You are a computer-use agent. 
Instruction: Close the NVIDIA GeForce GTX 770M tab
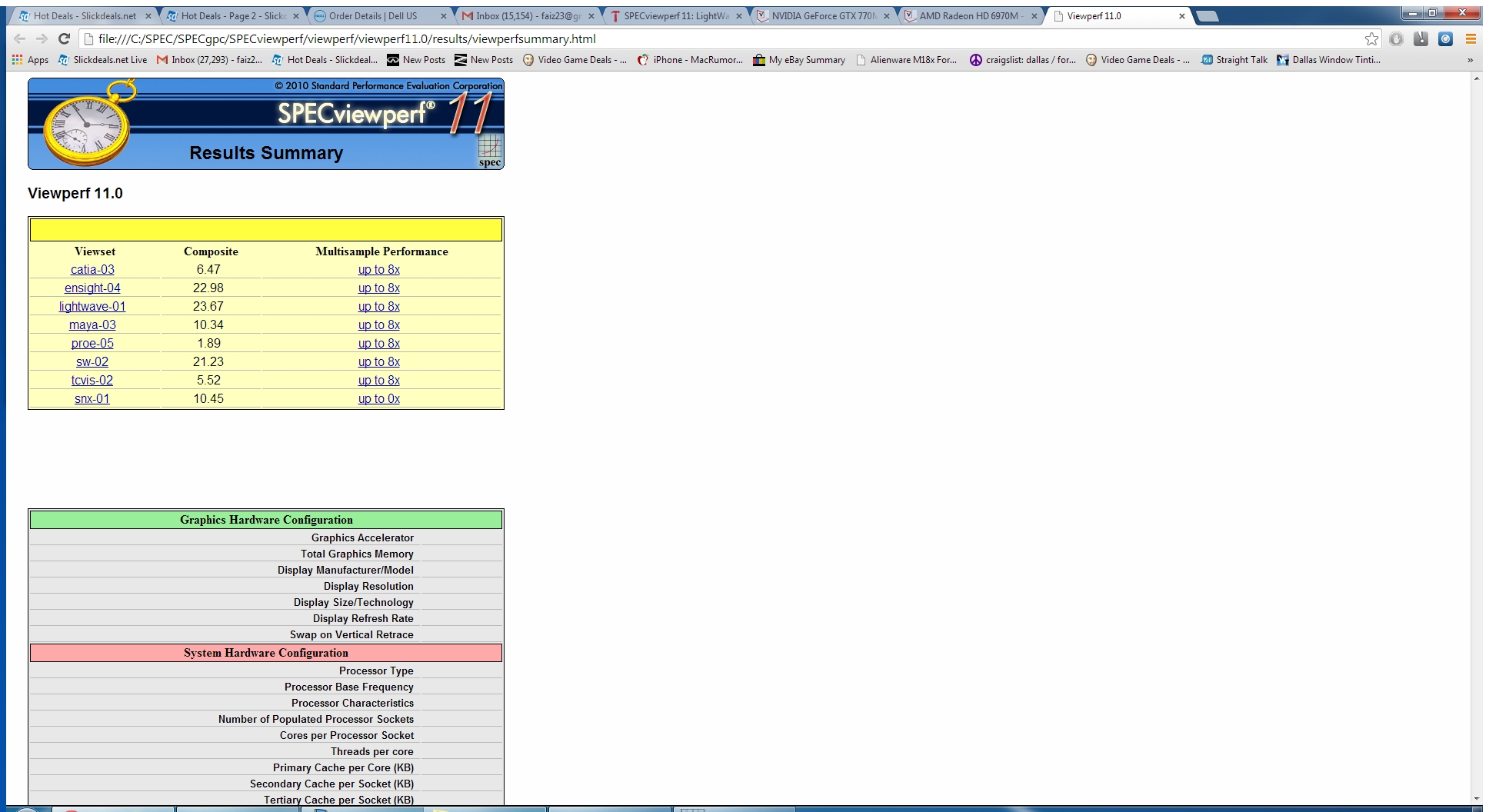887,15
